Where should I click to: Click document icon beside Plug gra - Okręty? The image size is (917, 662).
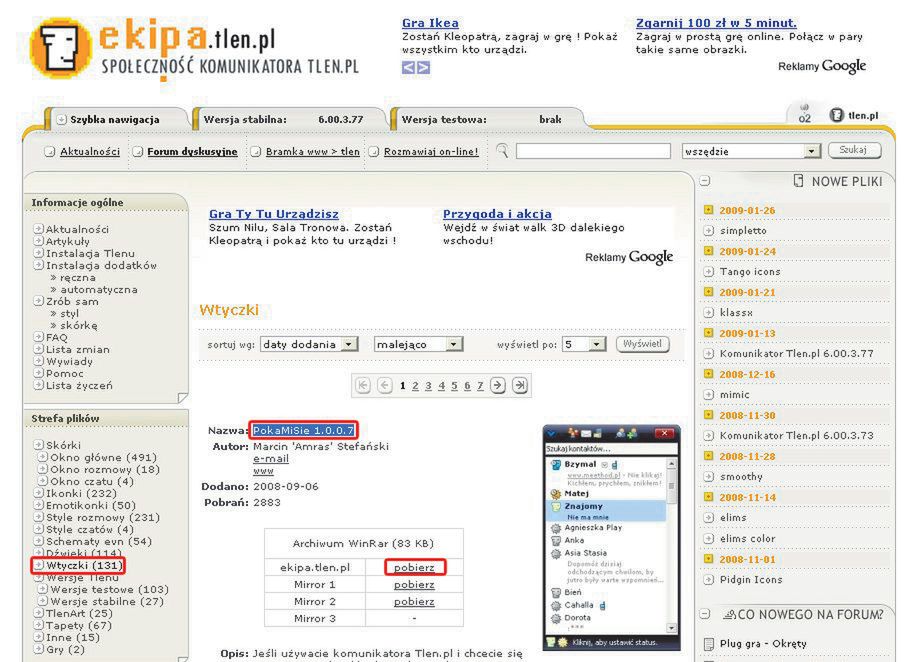(709, 644)
